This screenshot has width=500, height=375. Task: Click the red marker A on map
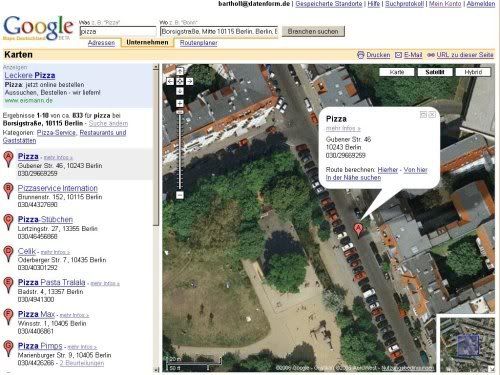tap(358, 230)
